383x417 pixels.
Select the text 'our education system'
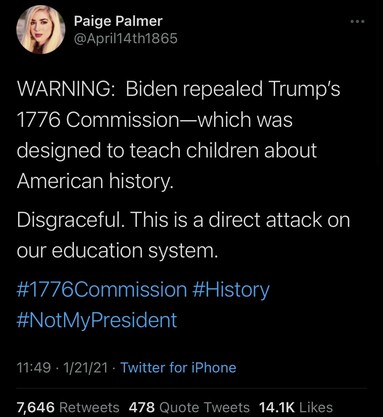(117, 250)
